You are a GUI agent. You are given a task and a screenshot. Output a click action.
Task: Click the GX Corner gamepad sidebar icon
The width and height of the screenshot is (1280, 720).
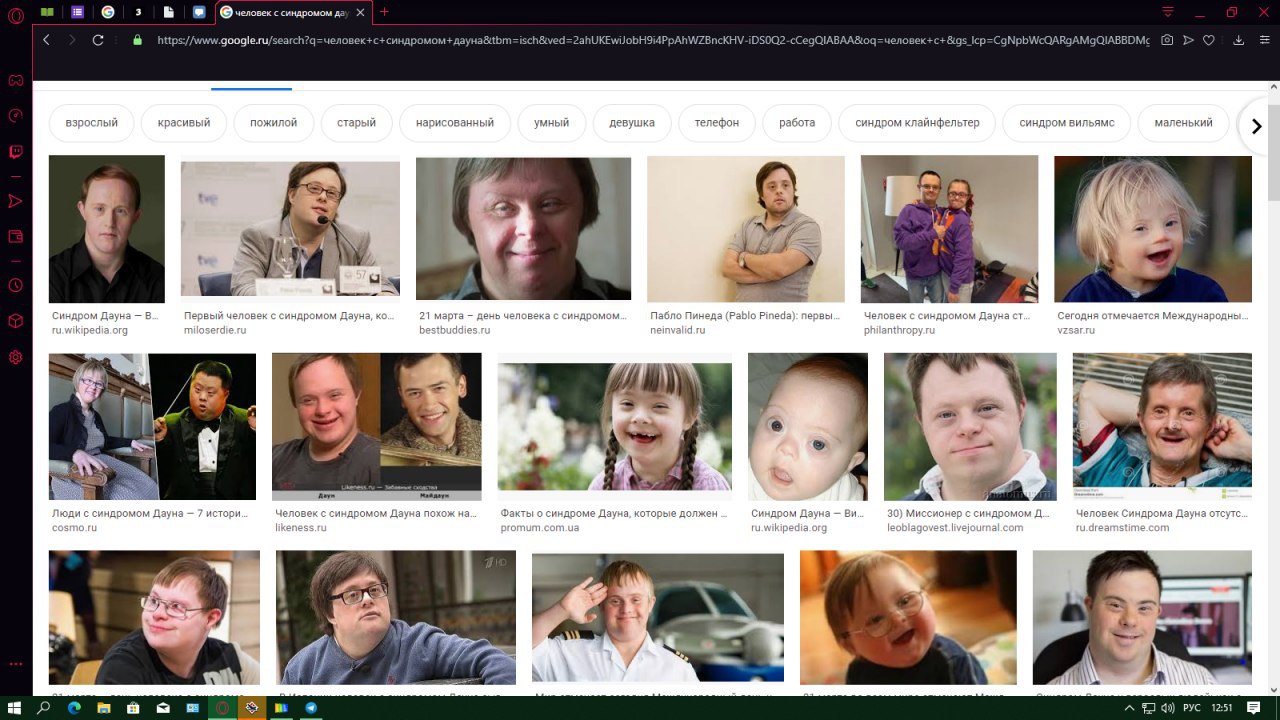tap(15, 80)
